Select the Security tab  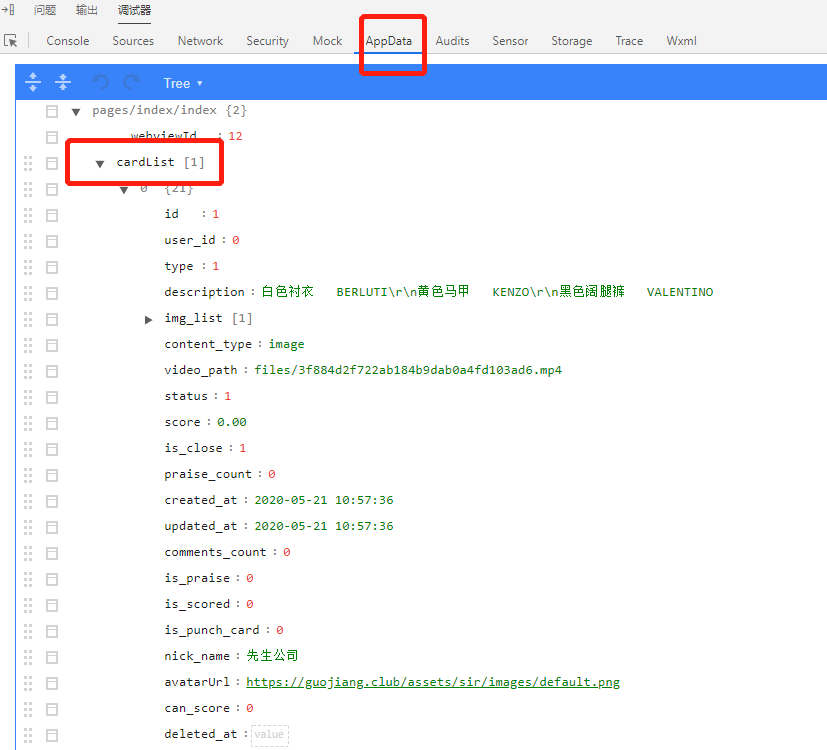[267, 41]
